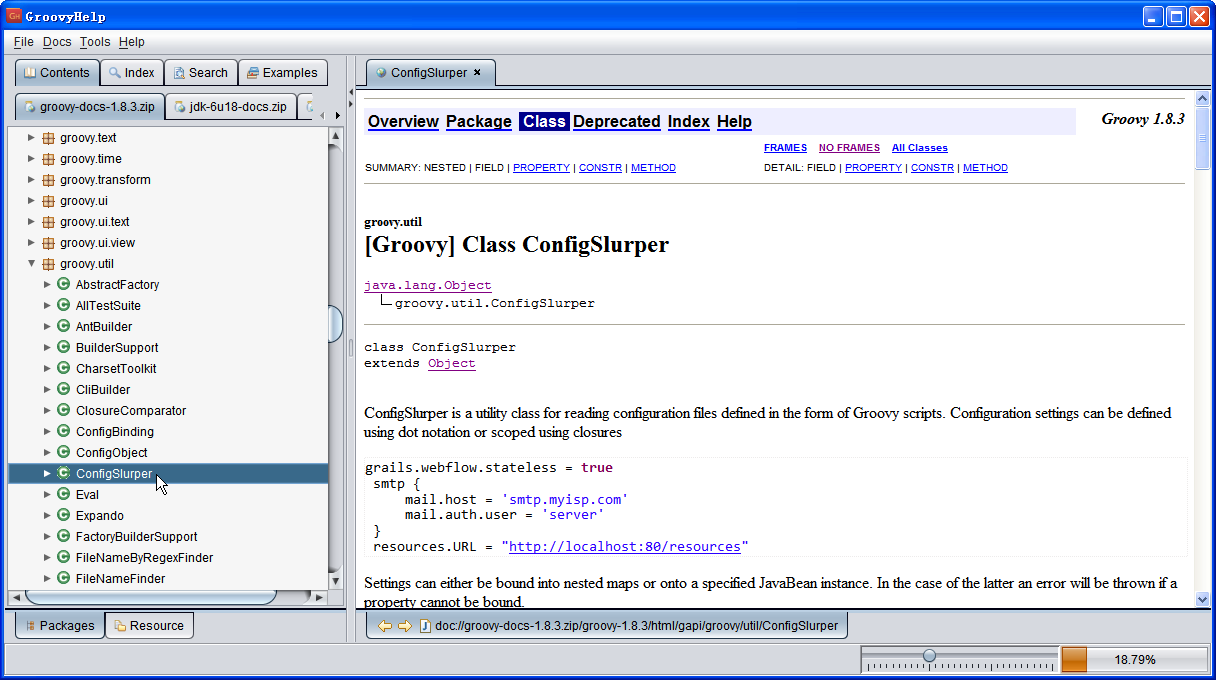The height and width of the screenshot is (680, 1216).
Task: Click the document pane scroll-down arrow
Action: pyautogui.click(x=1202, y=599)
